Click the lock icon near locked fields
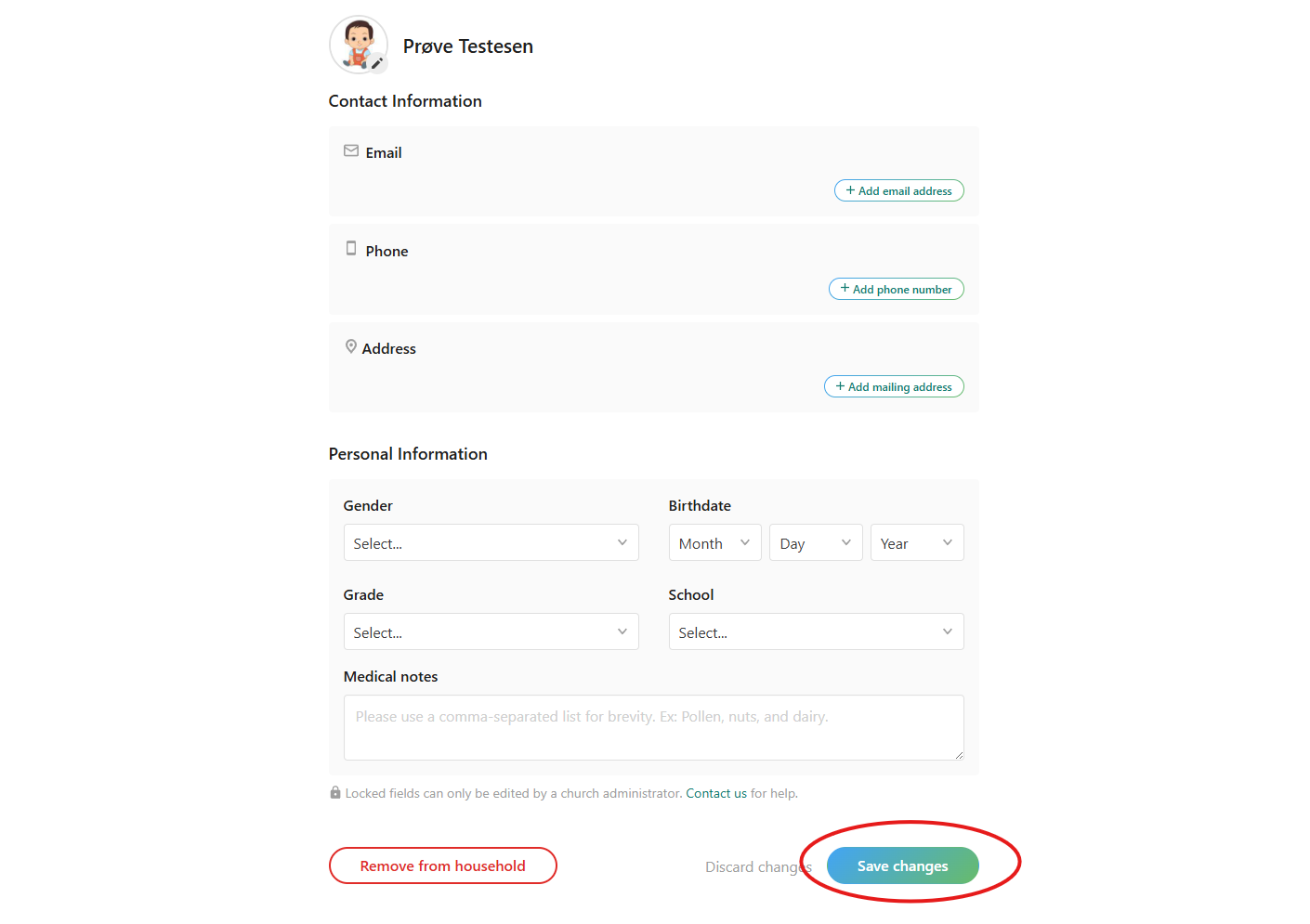 point(335,793)
